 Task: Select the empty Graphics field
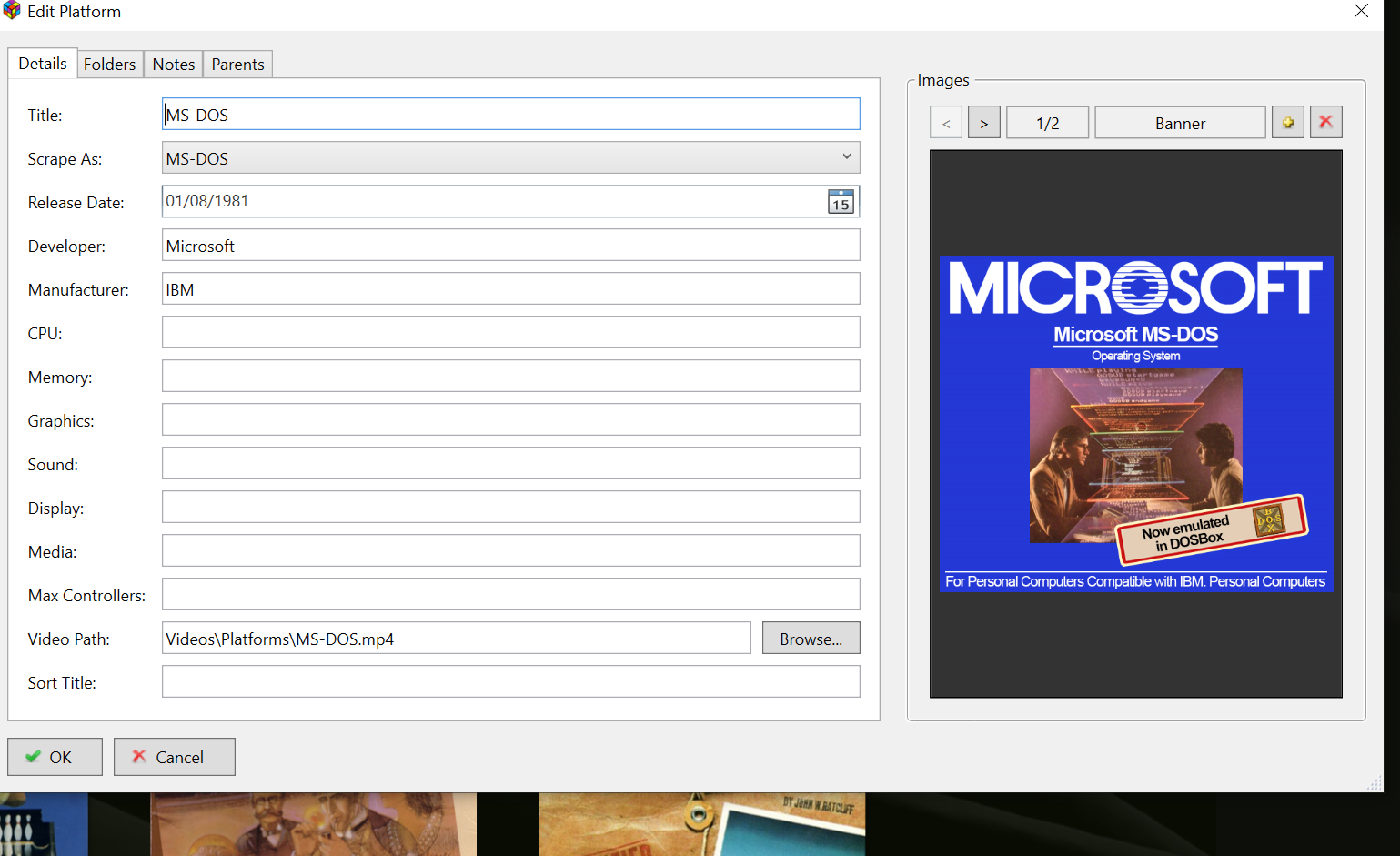tap(510, 419)
